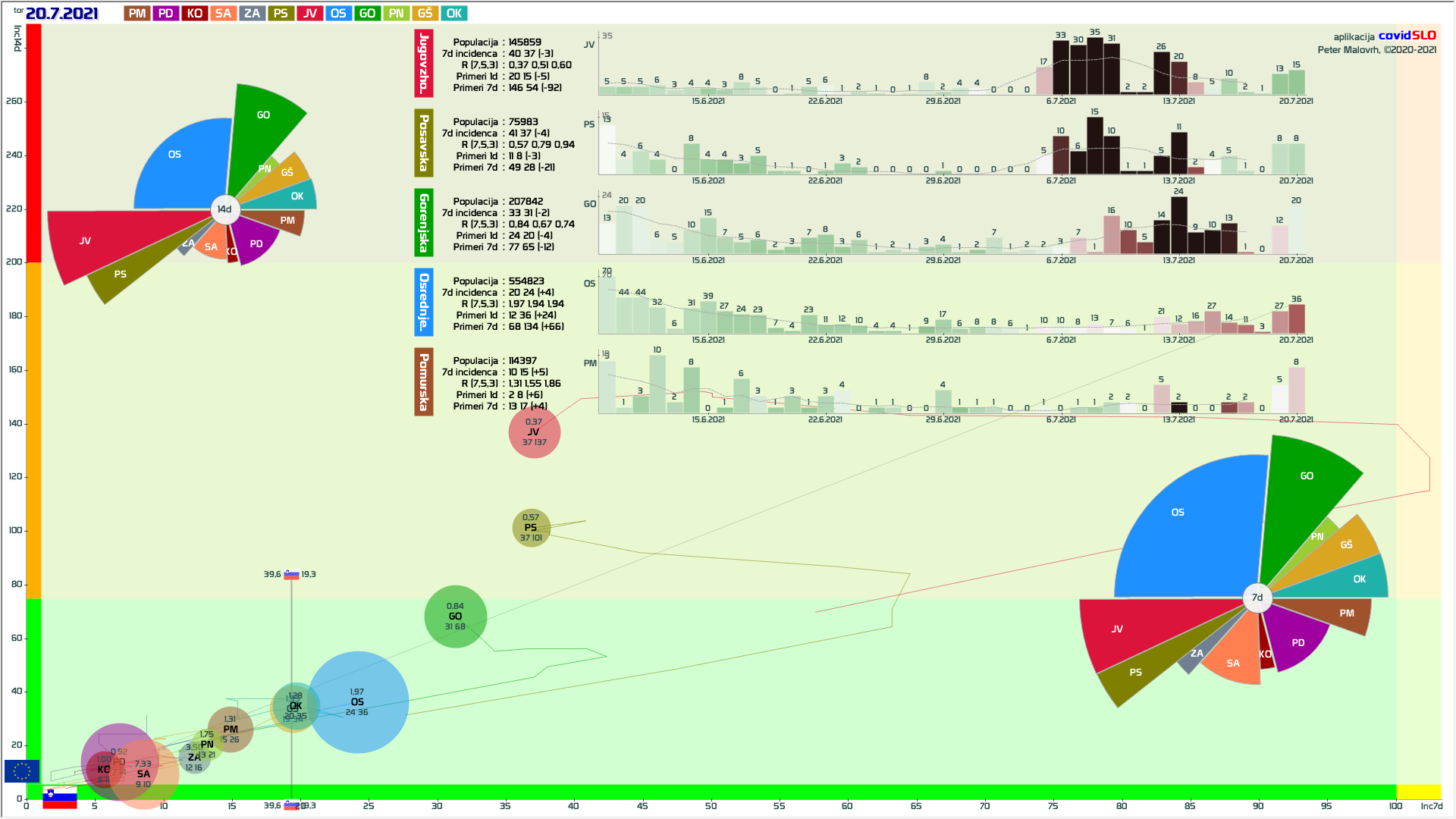Click the 7d center of large pie

(1257, 598)
